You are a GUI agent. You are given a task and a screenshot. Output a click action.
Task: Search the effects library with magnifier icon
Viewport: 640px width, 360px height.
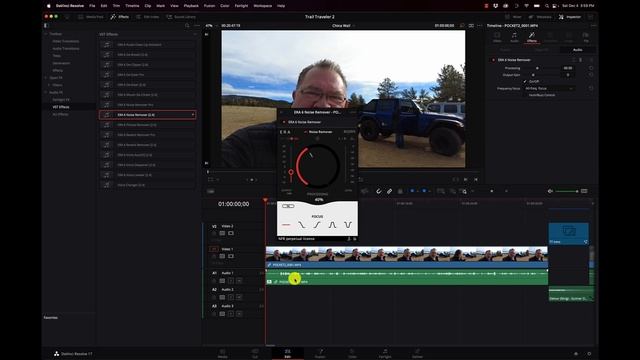click(x=187, y=26)
